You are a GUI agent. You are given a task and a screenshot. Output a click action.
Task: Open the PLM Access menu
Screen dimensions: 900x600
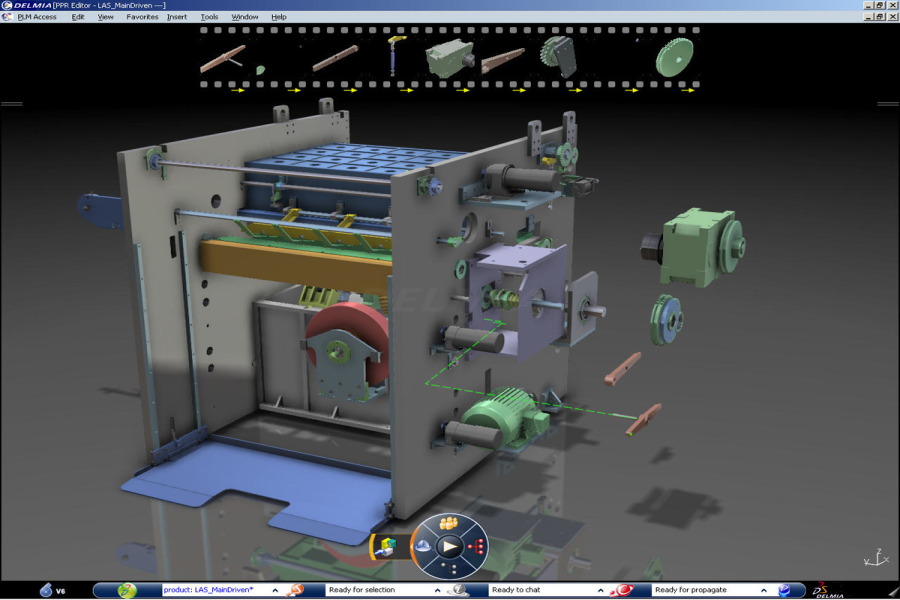[x=37, y=17]
